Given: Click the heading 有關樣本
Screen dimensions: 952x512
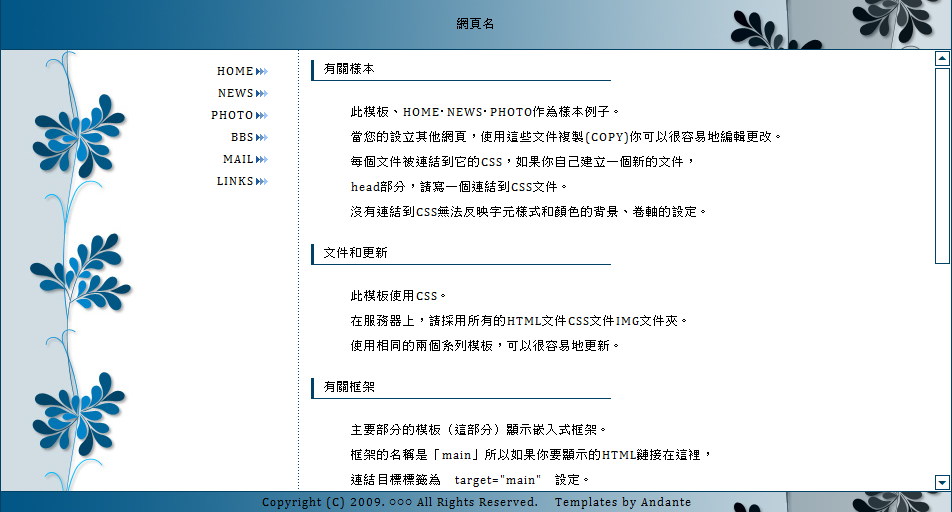Looking at the screenshot, I should [349, 69].
